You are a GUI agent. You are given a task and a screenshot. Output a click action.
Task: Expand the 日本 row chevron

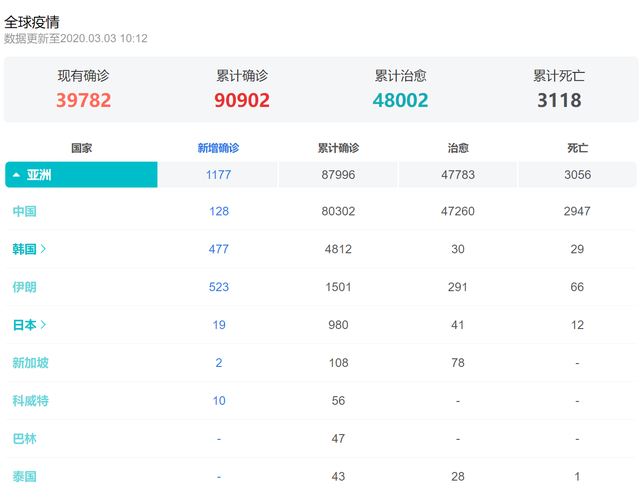click(x=43, y=325)
